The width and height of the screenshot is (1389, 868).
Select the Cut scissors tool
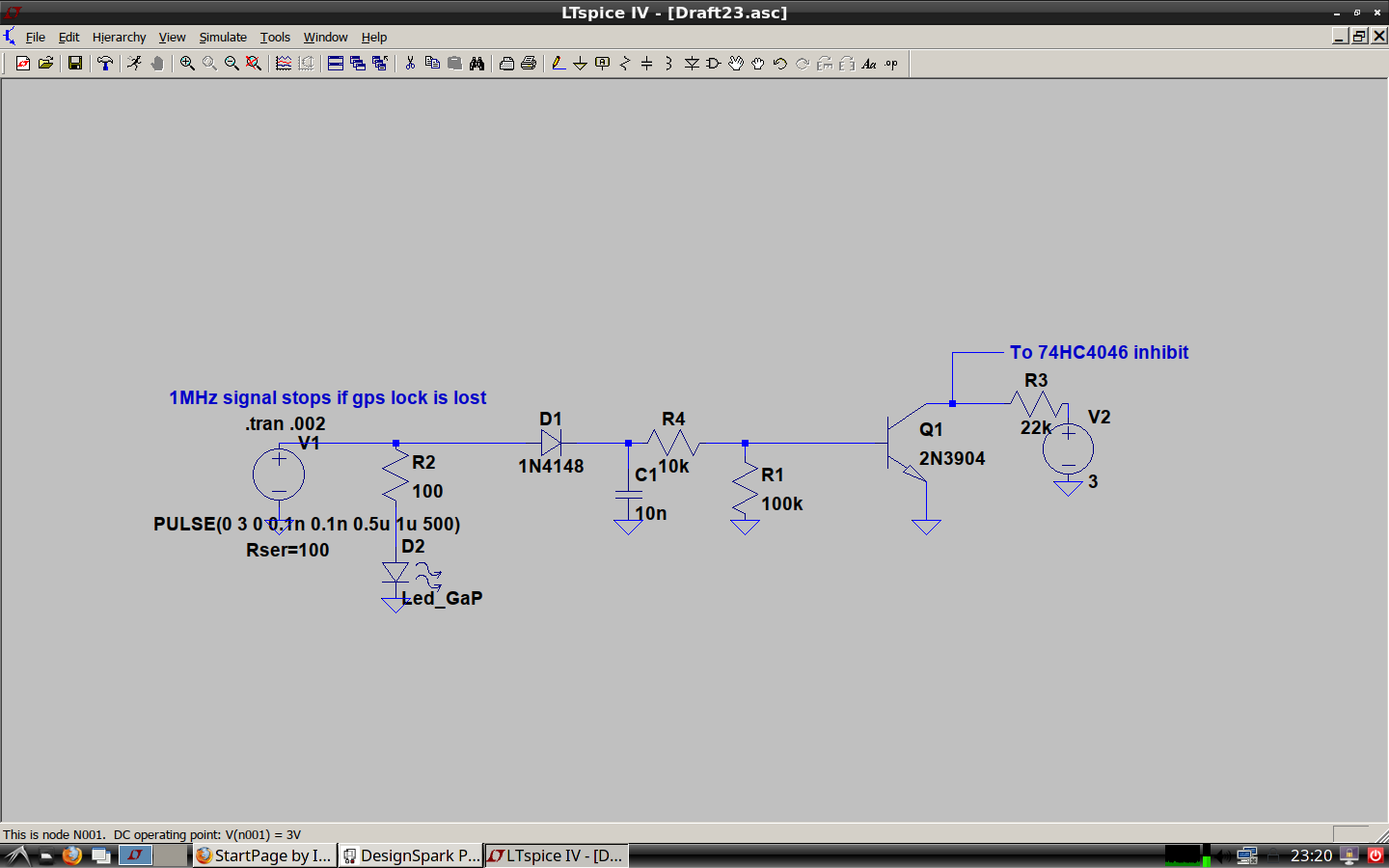(410, 64)
